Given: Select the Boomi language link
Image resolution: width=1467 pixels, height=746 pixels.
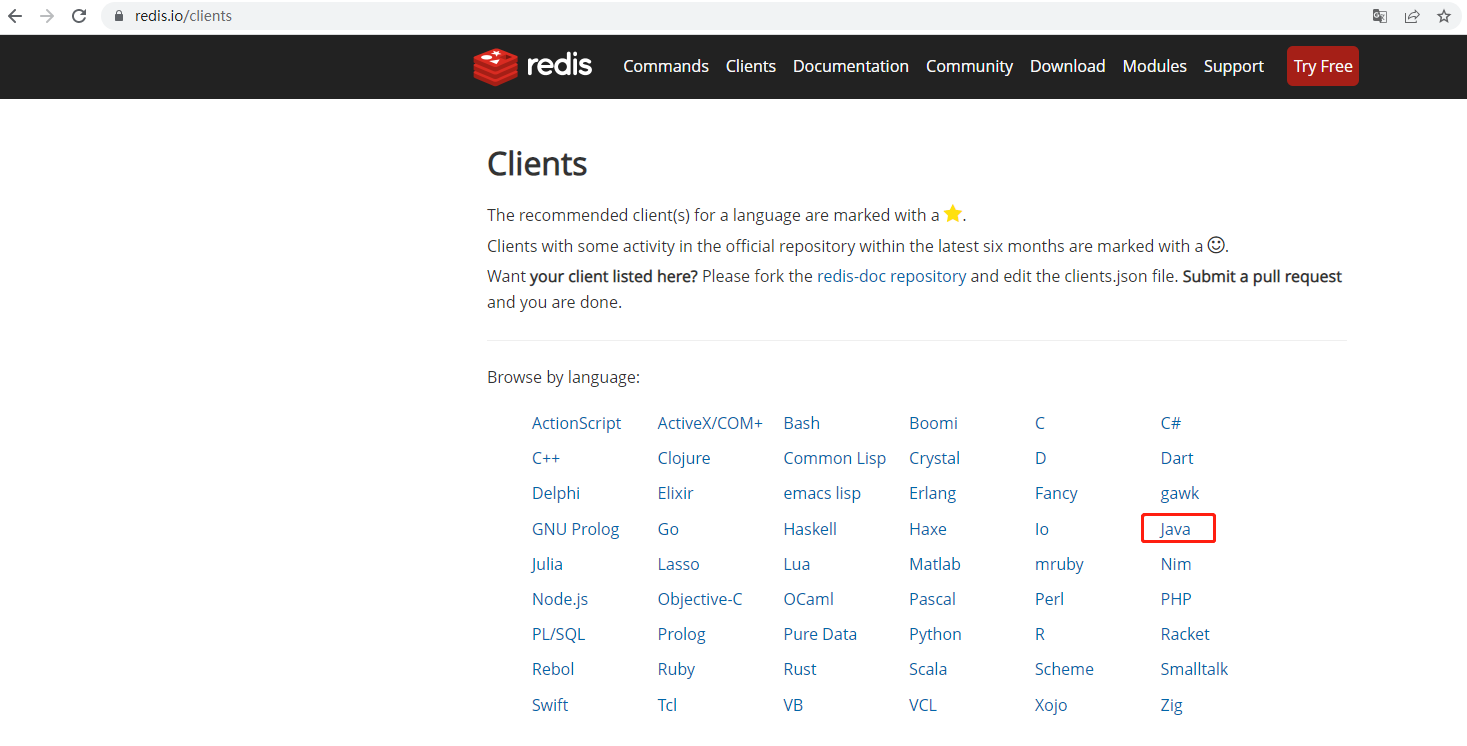Looking at the screenshot, I should click(x=934, y=423).
